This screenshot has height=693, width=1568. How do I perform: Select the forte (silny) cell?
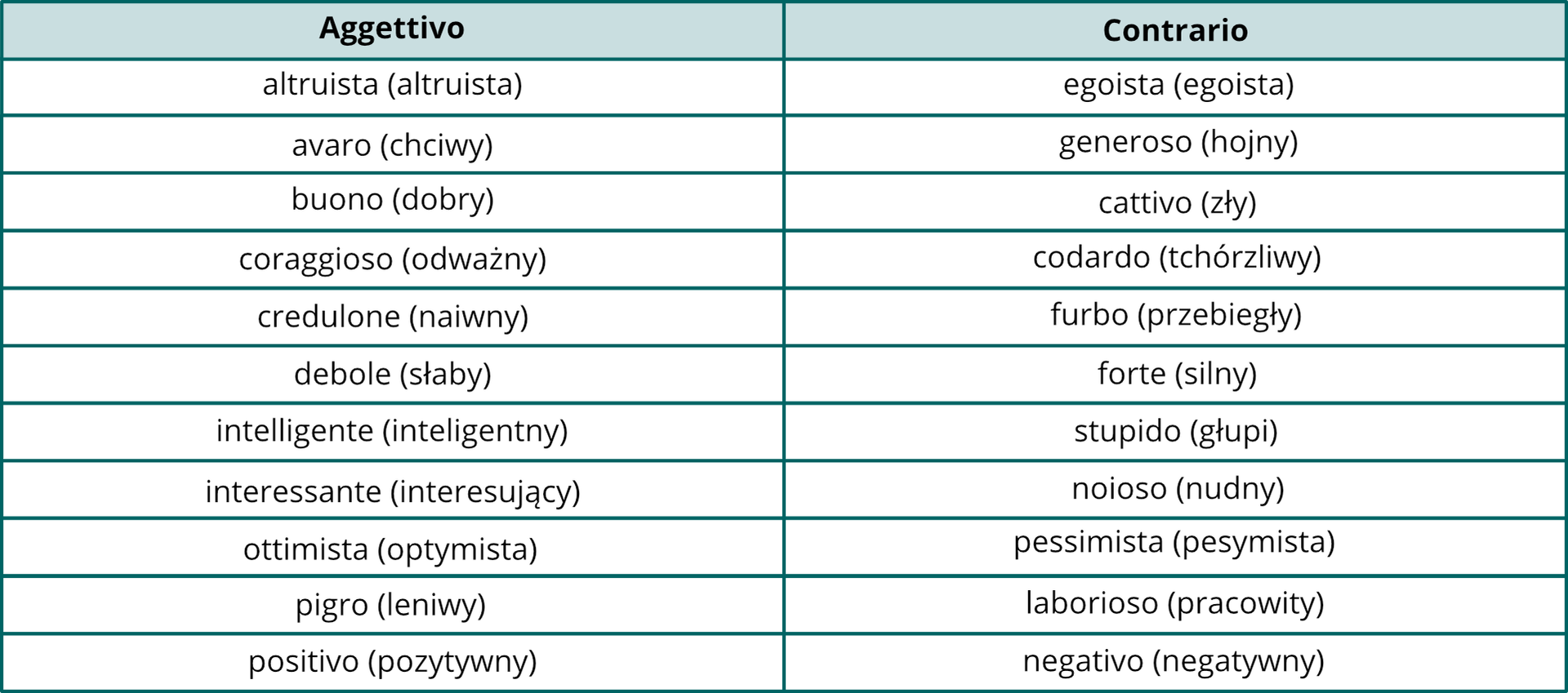(x=1176, y=374)
